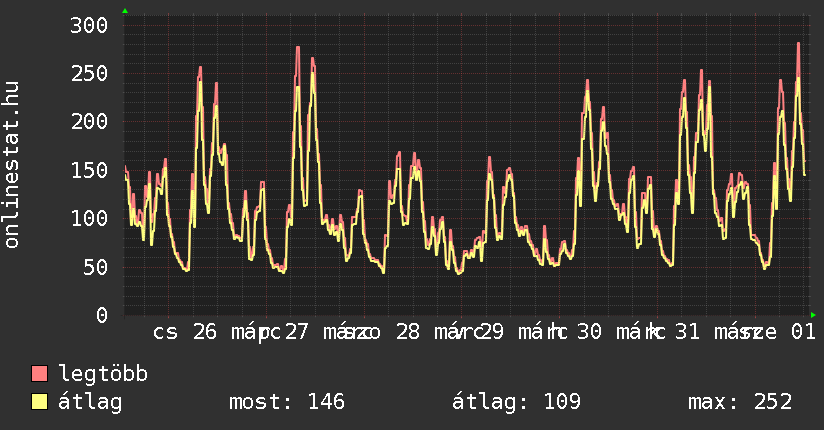Click the 50 y-axis label
824x430 pixels.
click(94, 266)
